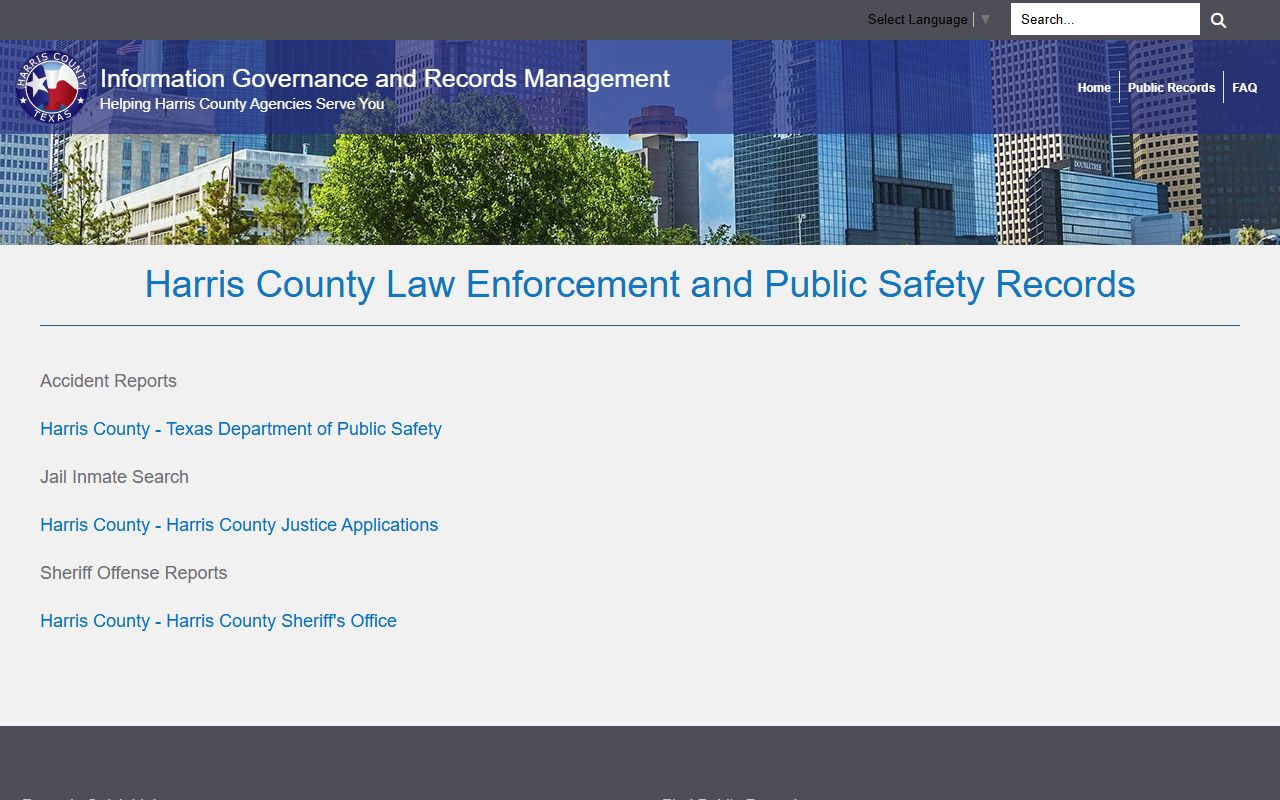Open the FAQ menu item
1280x800 pixels.
pos(1245,88)
